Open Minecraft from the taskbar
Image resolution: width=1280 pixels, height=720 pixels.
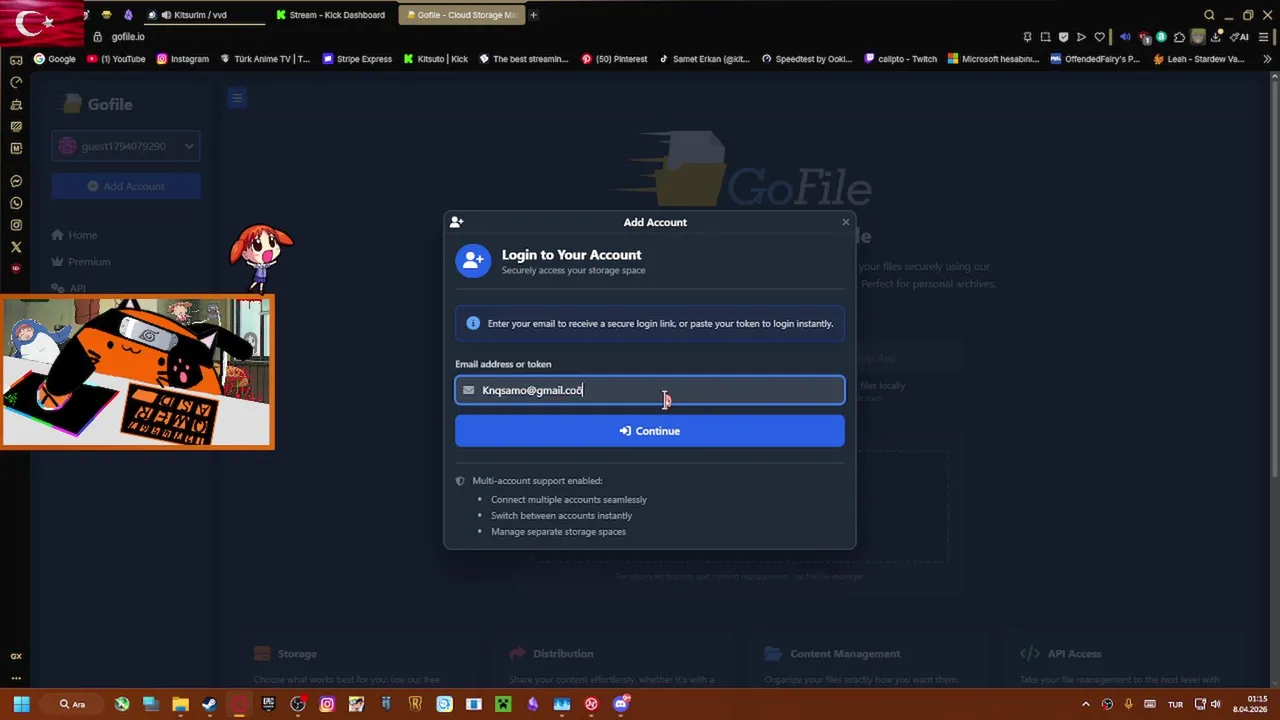point(503,704)
